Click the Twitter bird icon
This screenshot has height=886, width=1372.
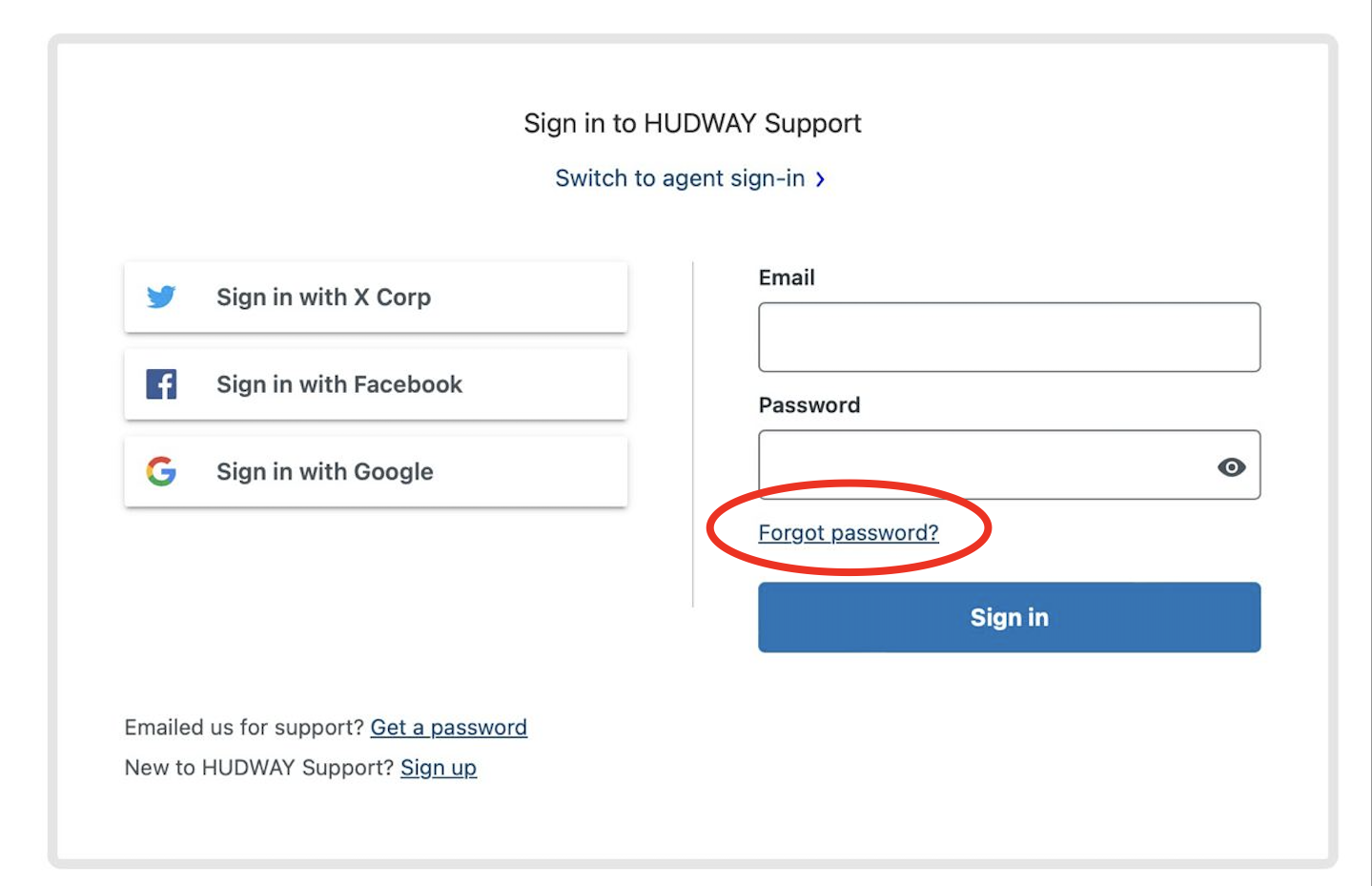pyautogui.click(x=161, y=297)
